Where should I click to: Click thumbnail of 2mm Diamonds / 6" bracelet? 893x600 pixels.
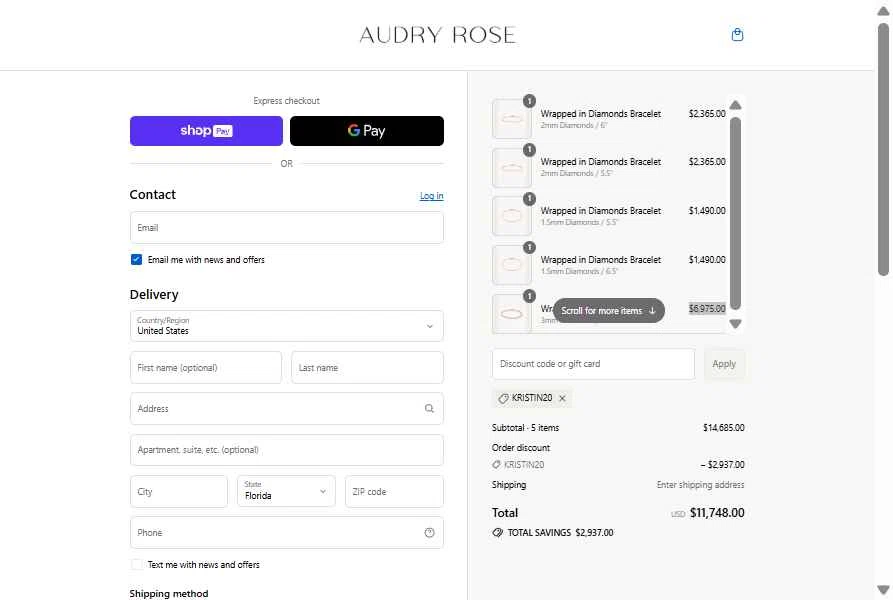[511, 119]
